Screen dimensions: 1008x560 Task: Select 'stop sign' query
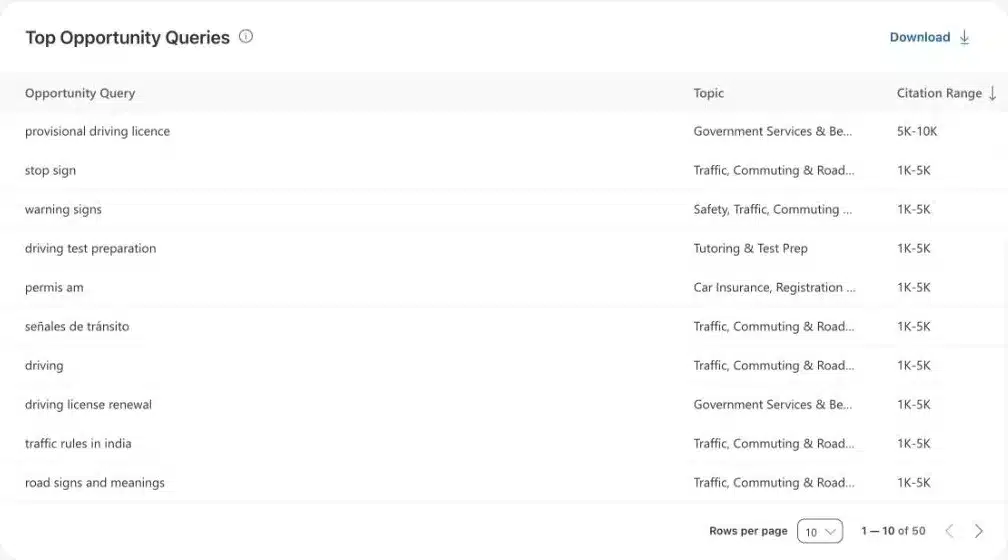pos(50,170)
